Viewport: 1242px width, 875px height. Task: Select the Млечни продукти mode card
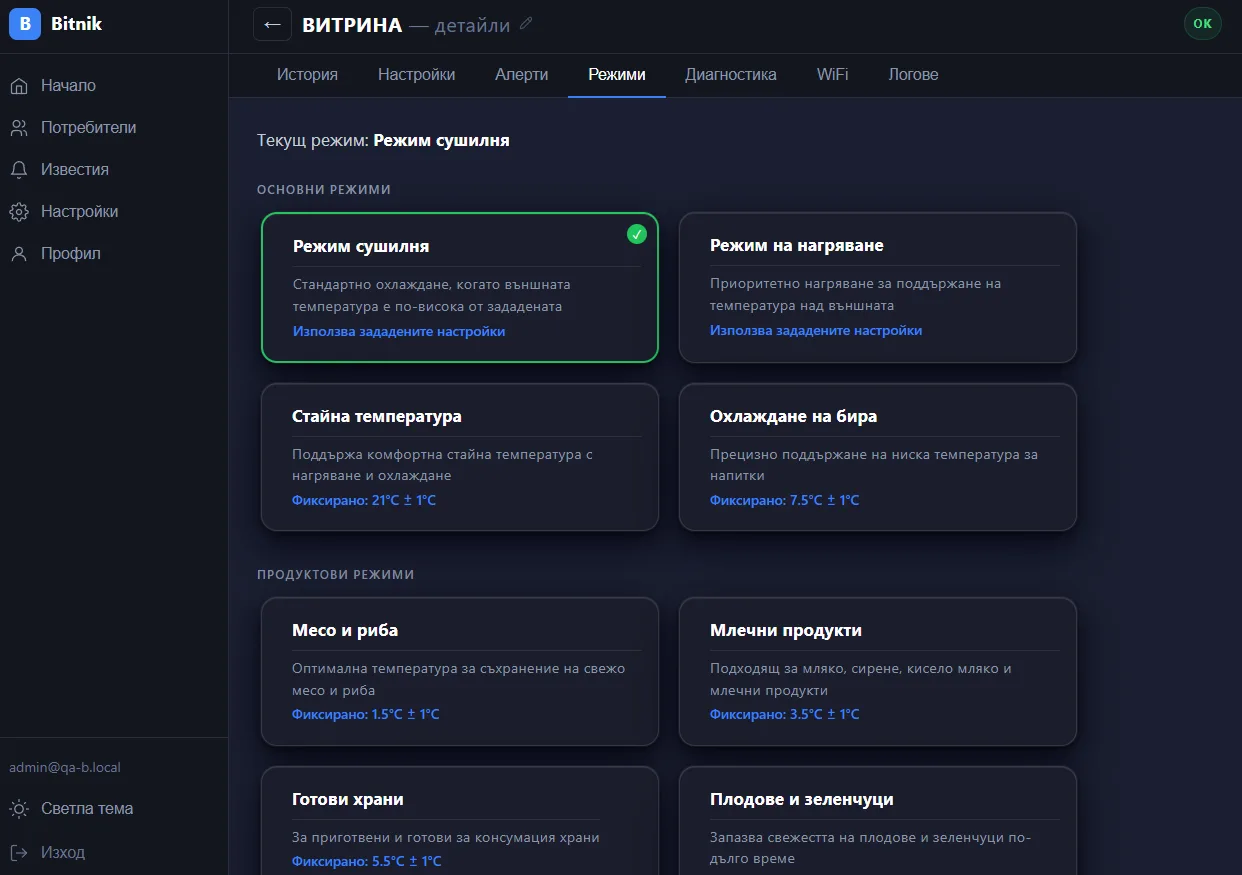[878, 671]
